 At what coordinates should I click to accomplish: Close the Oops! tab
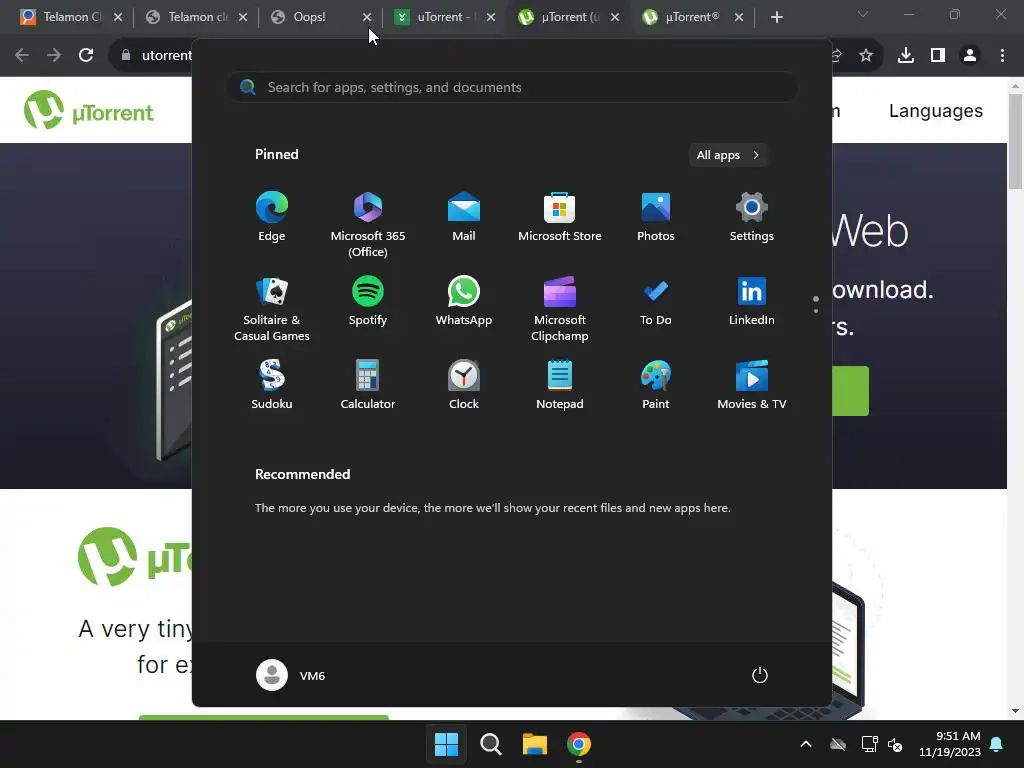[x=367, y=17]
